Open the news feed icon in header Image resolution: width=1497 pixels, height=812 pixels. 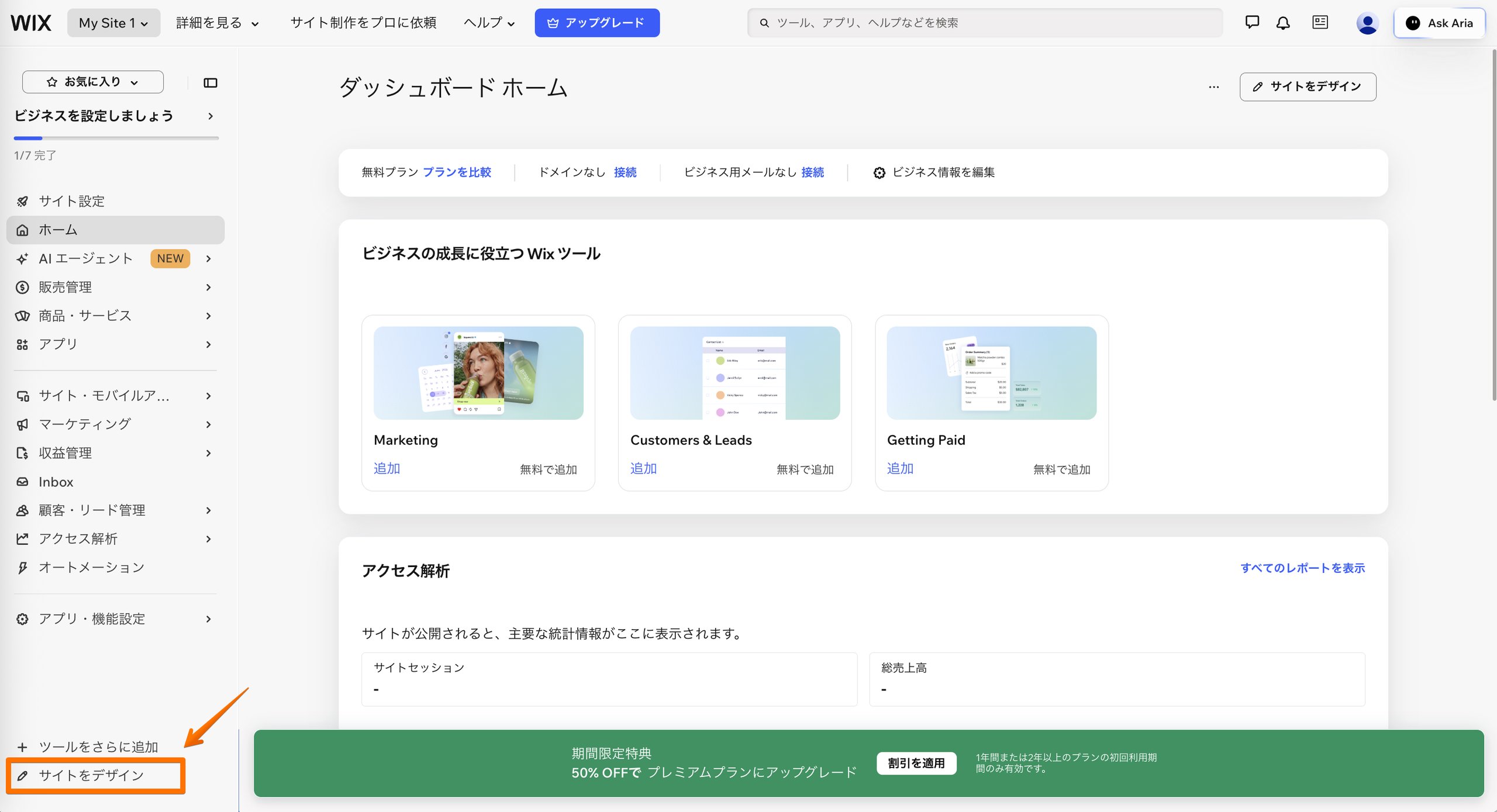[x=1320, y=23]
